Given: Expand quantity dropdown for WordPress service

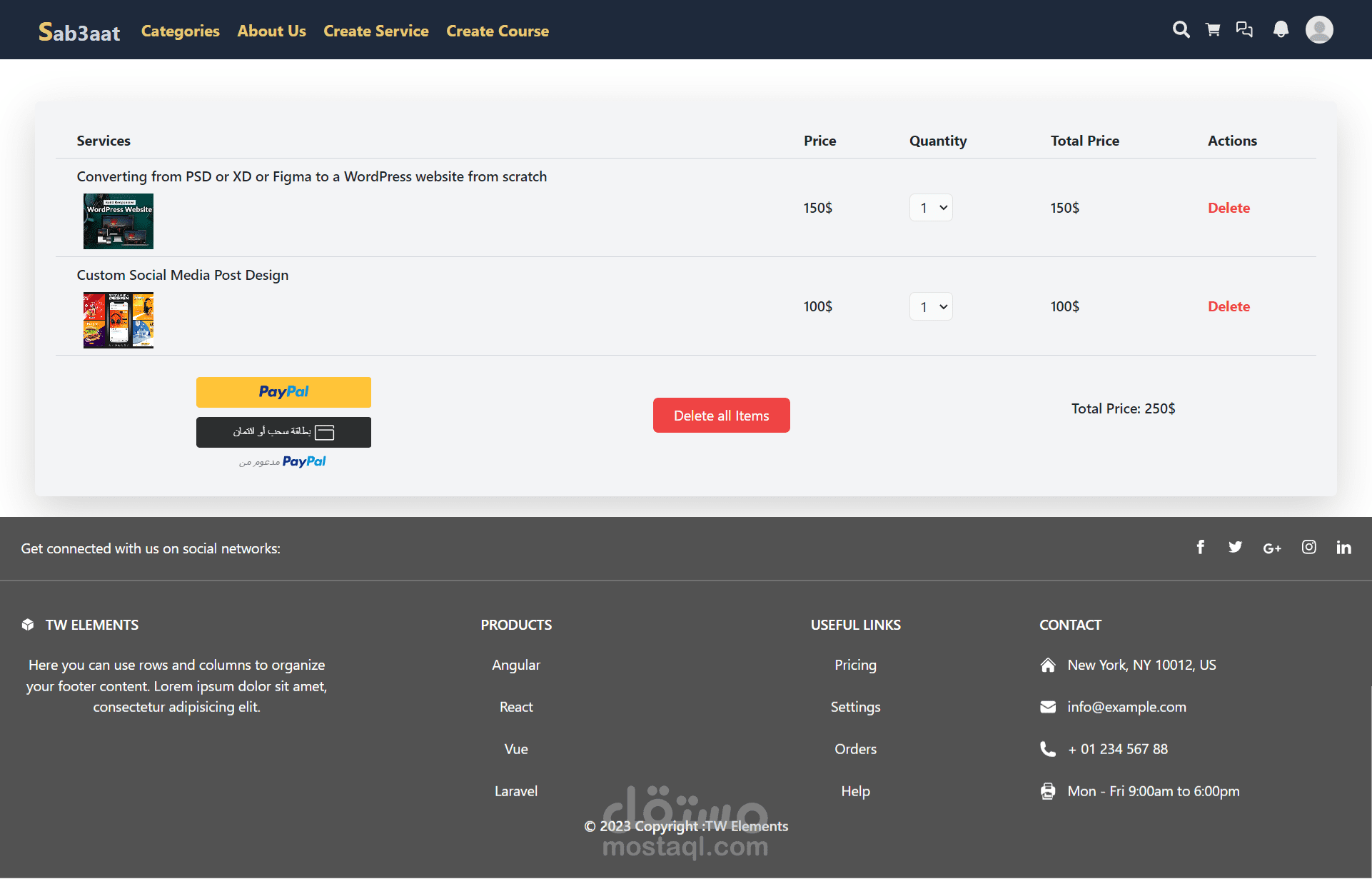Looking at the screenshot, I should [931, 208].
